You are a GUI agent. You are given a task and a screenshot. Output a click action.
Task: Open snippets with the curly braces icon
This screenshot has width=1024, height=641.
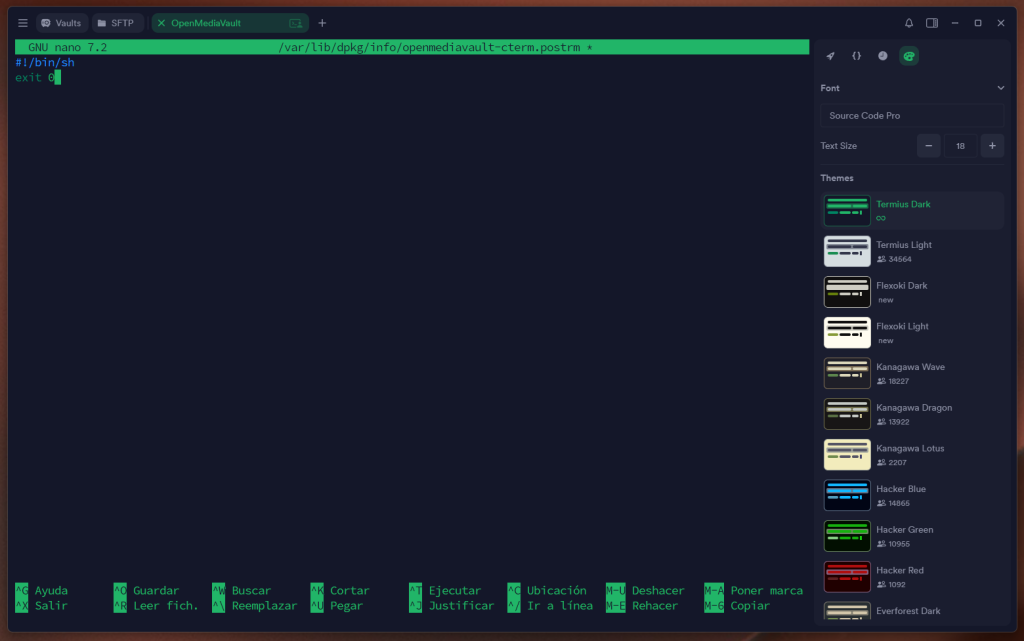coord(856,56)
